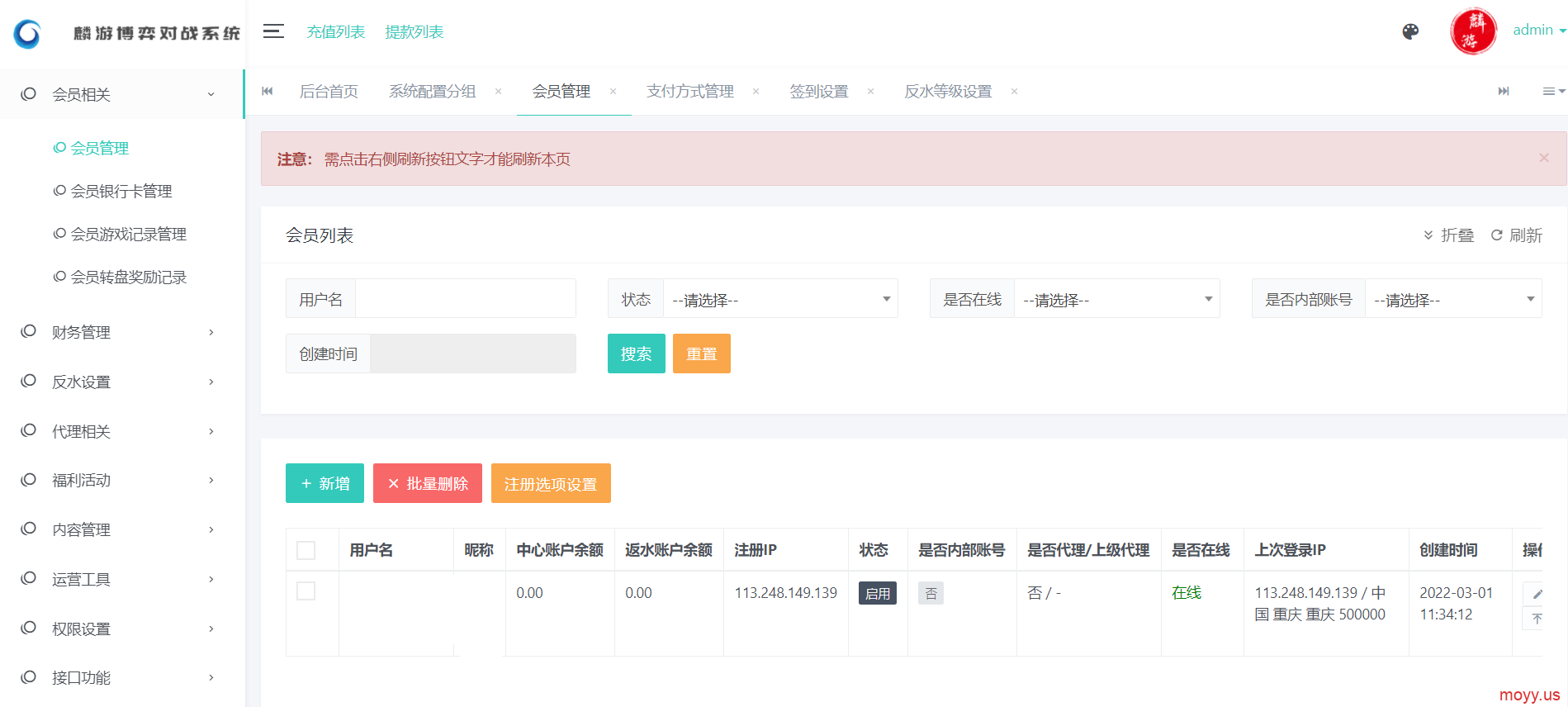
Task: Open 会员游戏记录管理 in the sidebar
Action: (x=129, y=234)
